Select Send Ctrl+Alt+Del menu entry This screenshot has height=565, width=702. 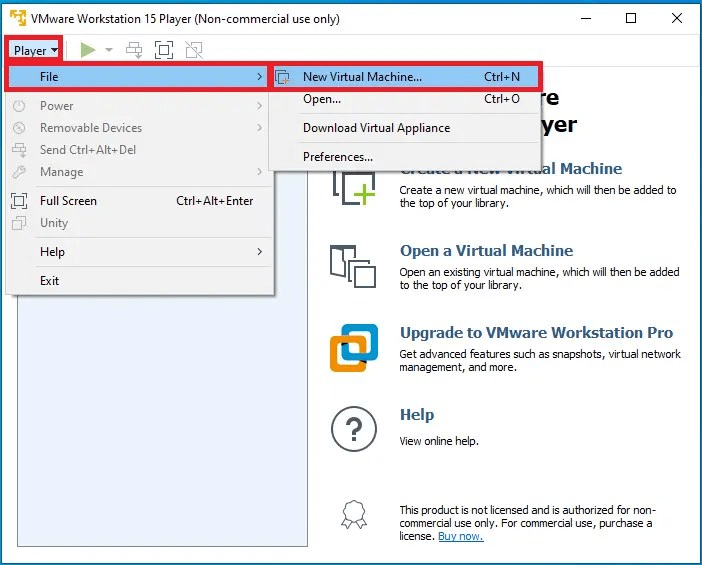[x=138, y=150]
